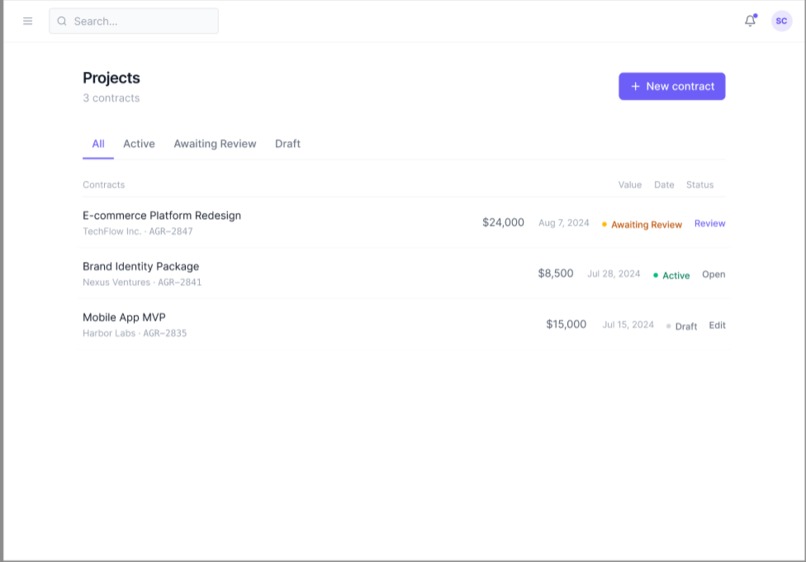Click the Contracts column header
The height and width of the screenshot is (562, 806).
[x=104, y=185]
